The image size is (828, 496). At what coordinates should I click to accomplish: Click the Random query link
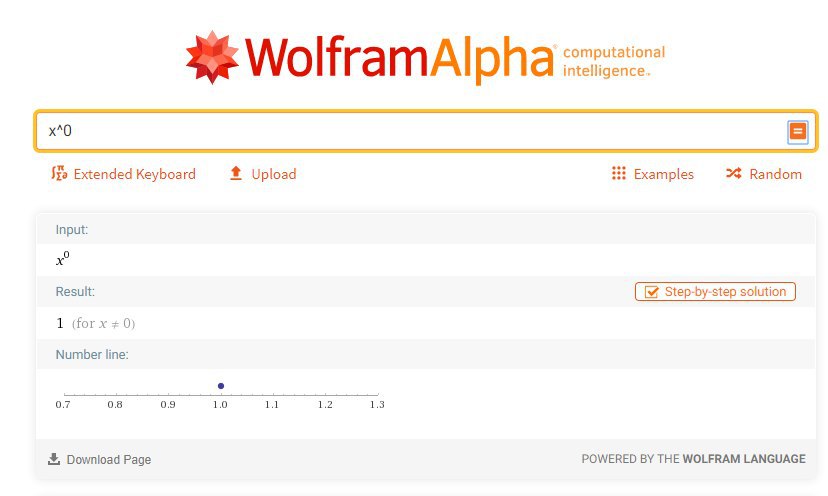click(764, 174)
